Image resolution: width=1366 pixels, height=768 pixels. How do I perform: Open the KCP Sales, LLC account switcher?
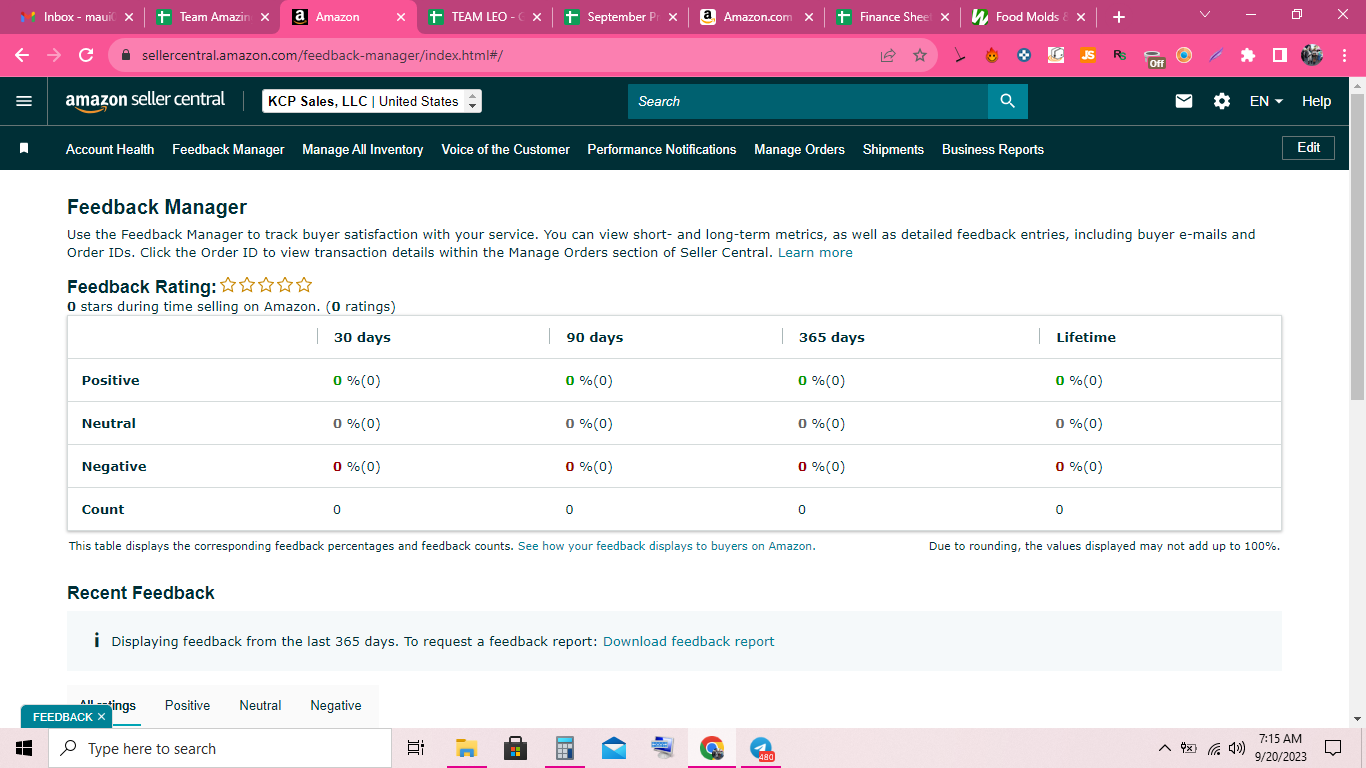click(372, 101)
